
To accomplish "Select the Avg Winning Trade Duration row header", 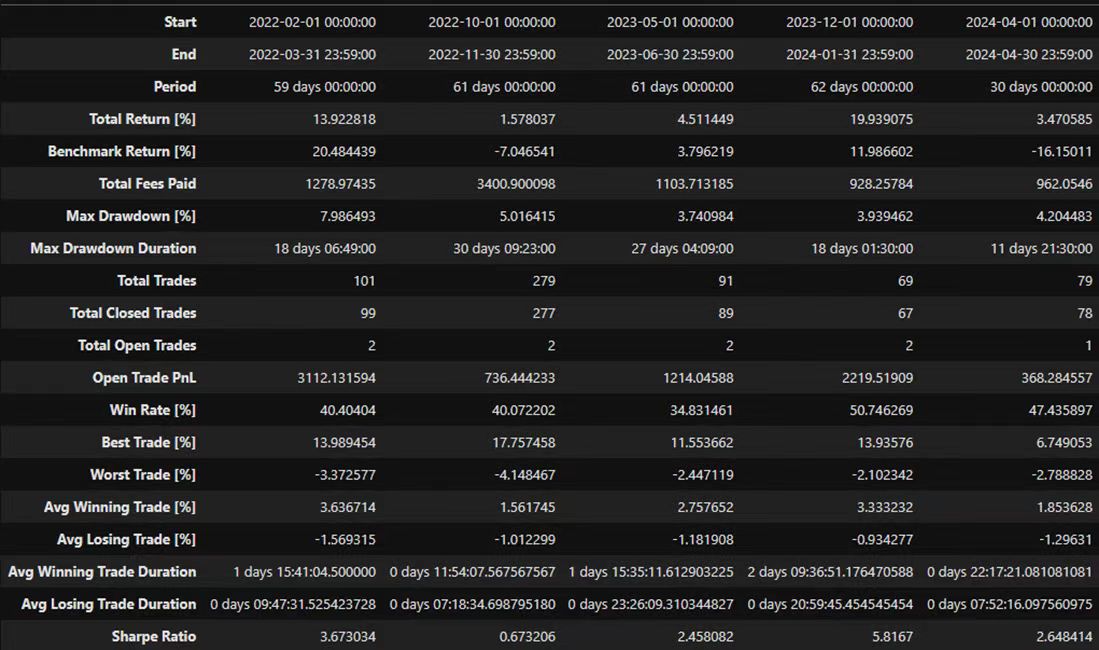I will coord(102,572).
